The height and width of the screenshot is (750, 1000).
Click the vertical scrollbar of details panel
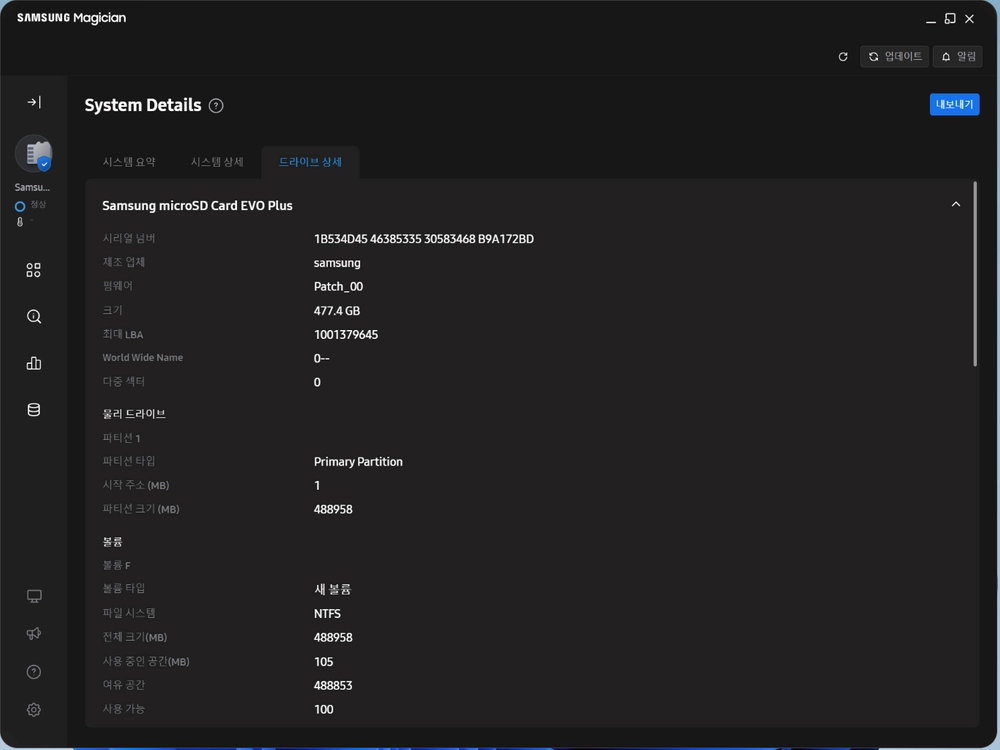(x=974, y=274)
